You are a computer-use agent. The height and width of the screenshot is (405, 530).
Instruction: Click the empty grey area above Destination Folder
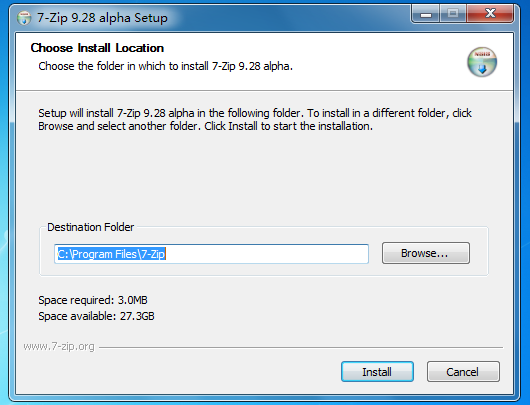coord(264,176)
